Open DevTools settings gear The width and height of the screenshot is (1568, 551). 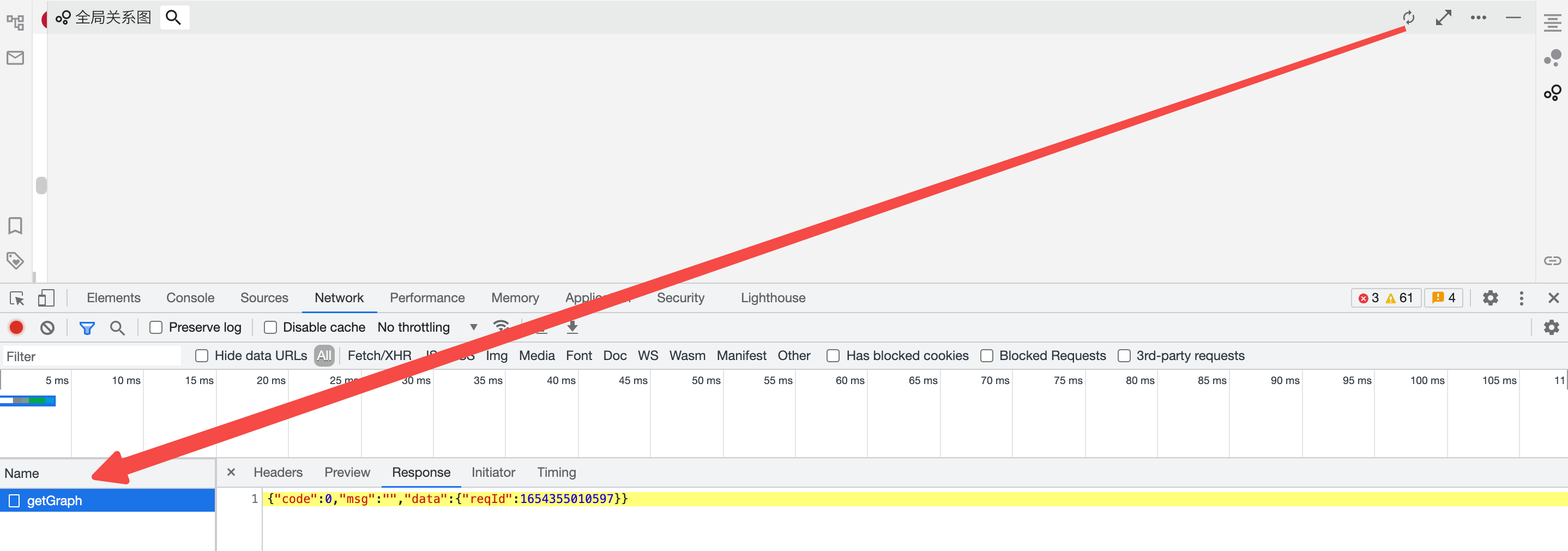[1490, 298]
